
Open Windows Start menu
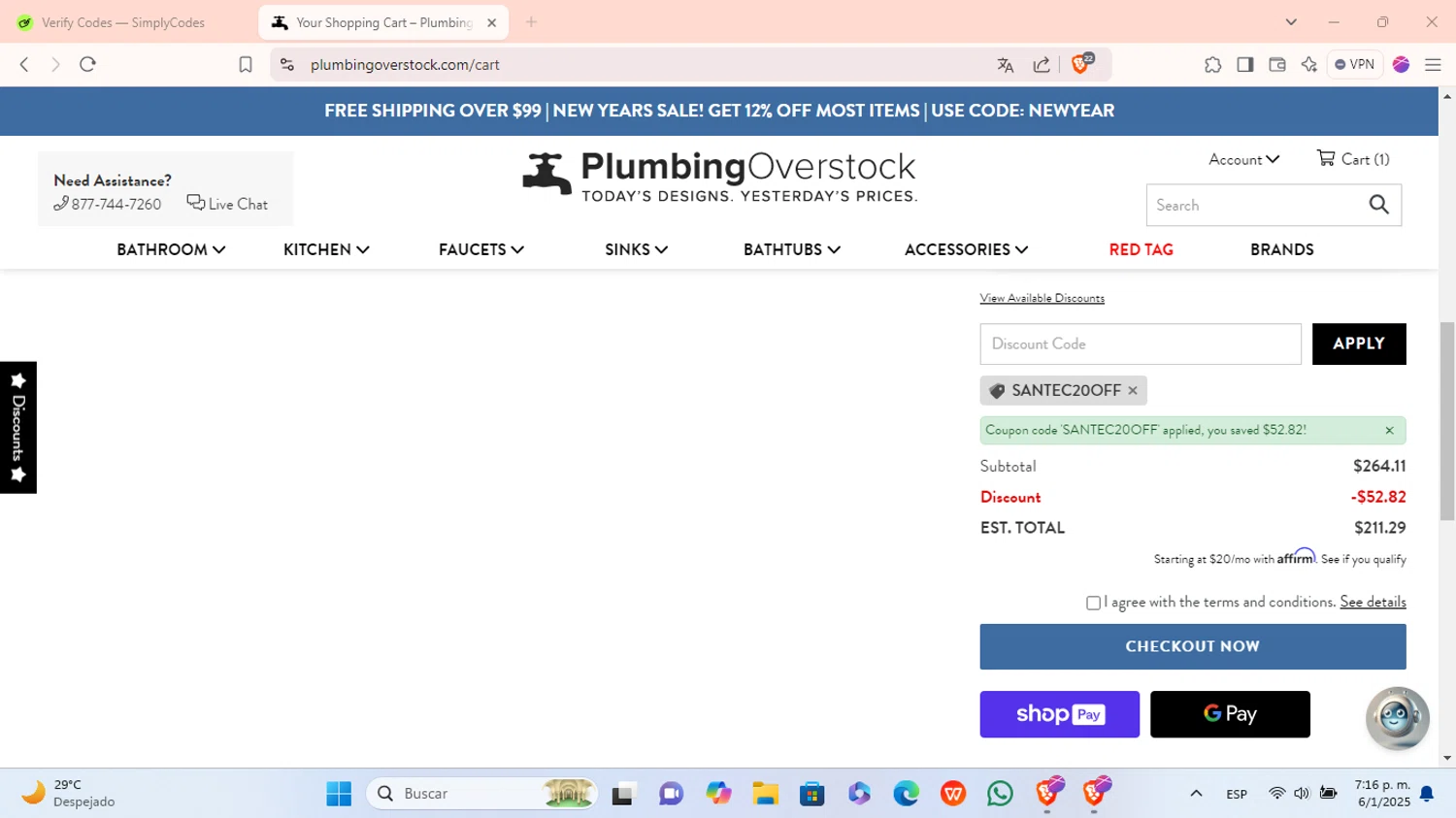339,794
